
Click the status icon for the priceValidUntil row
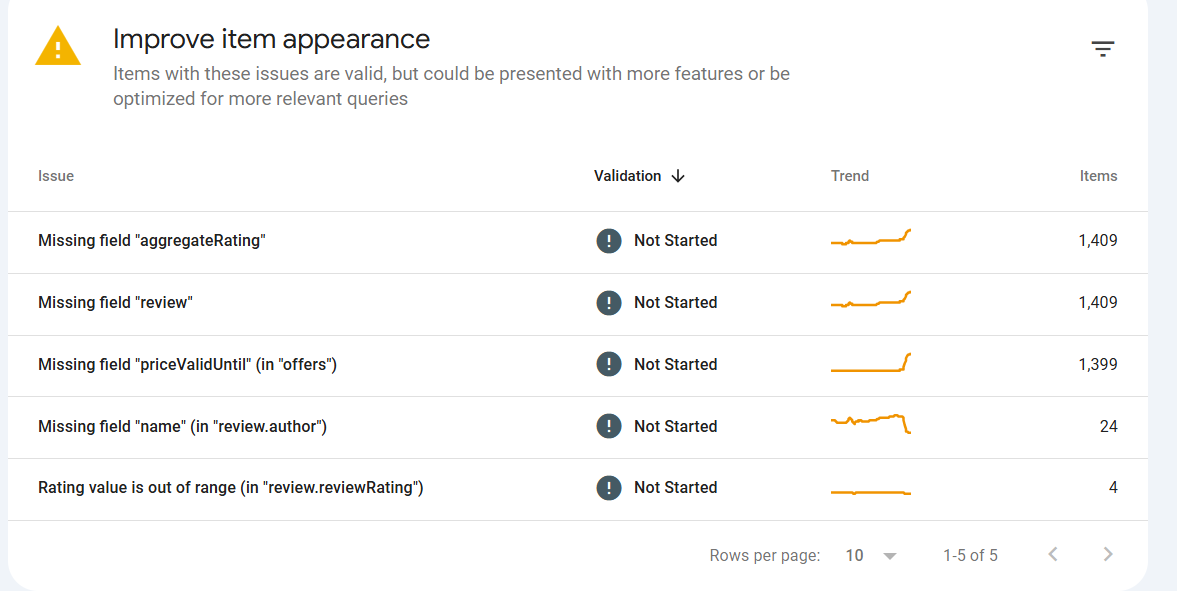tap(609, 364)
